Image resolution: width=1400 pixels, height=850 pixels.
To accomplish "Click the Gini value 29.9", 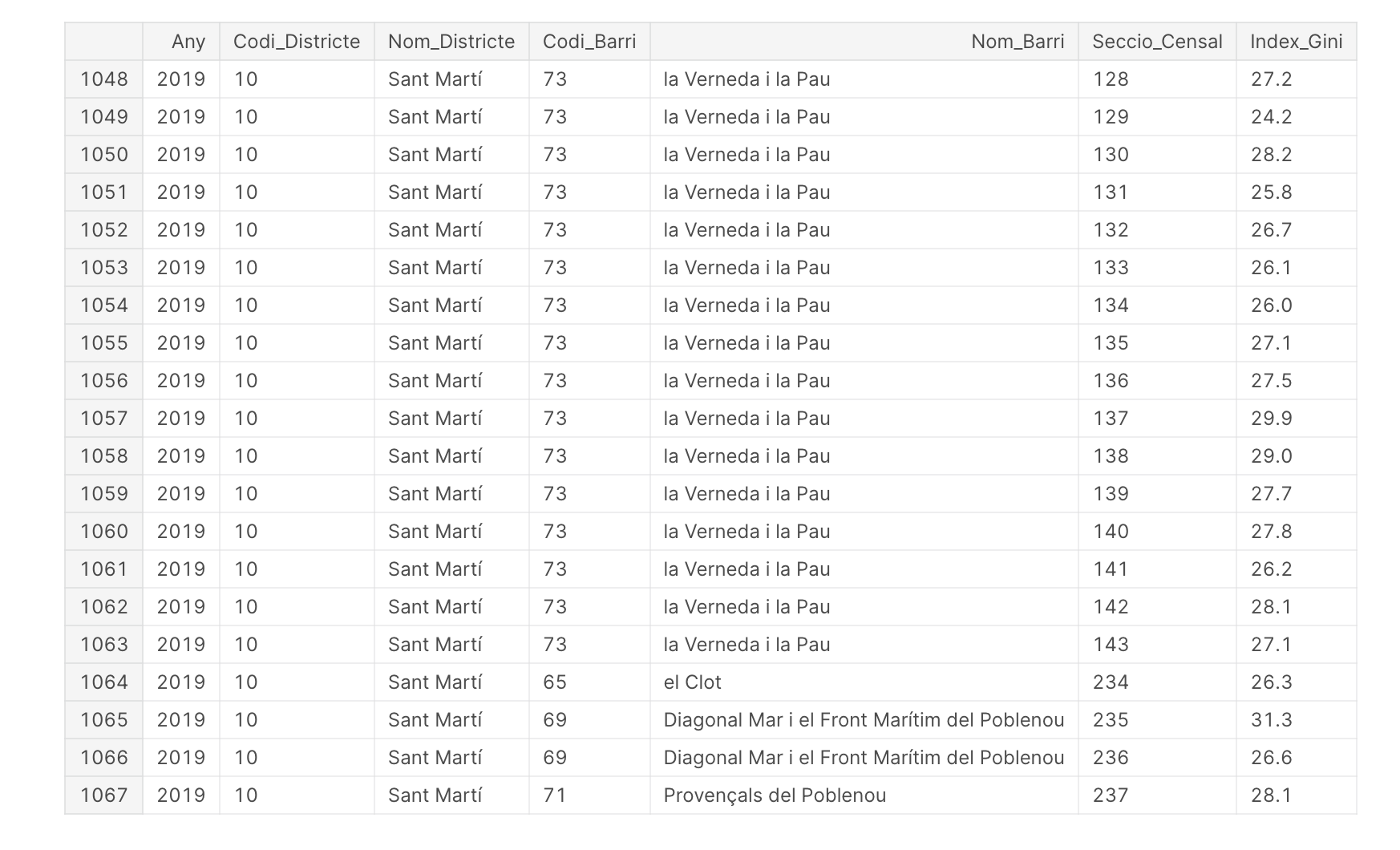I will point(1272,419).
